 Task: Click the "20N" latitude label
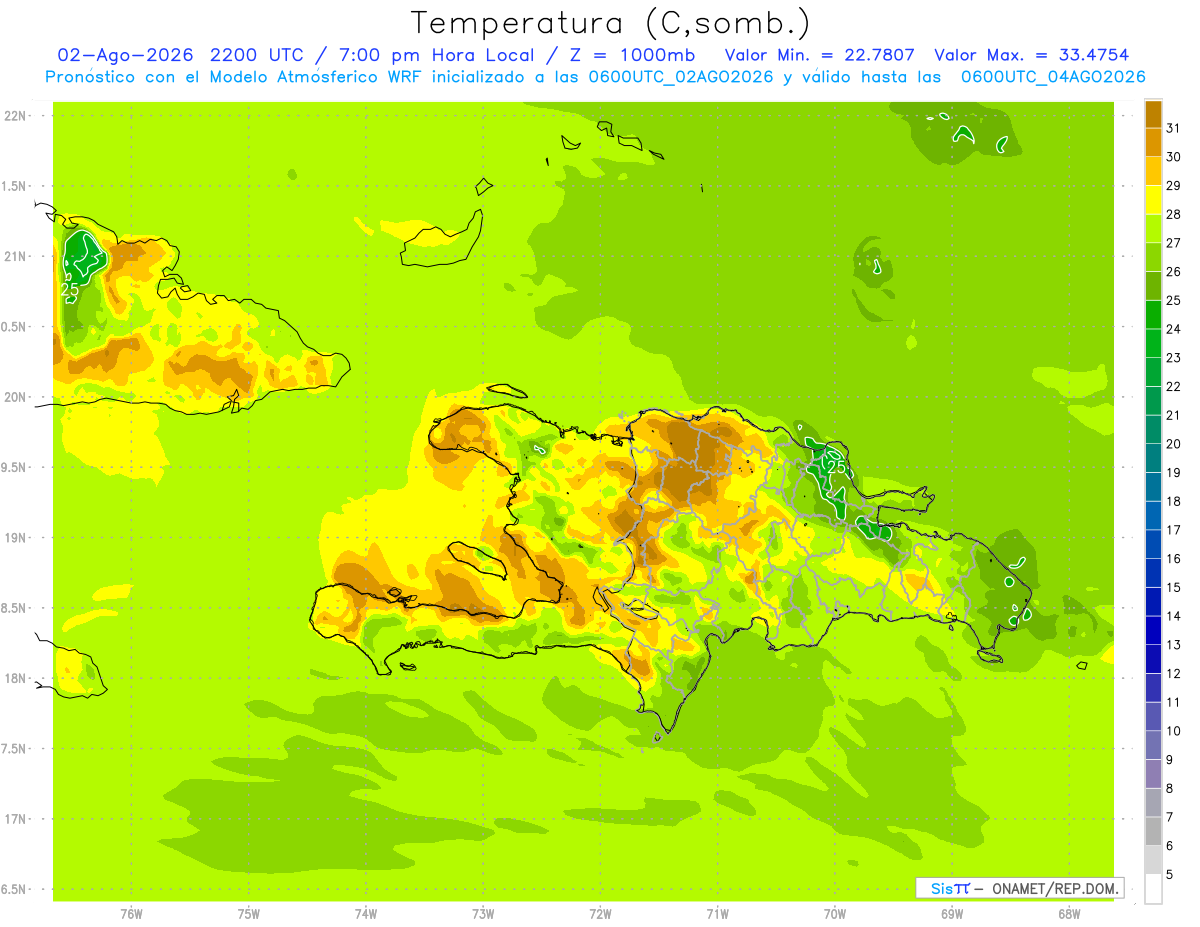coord(15,397)
